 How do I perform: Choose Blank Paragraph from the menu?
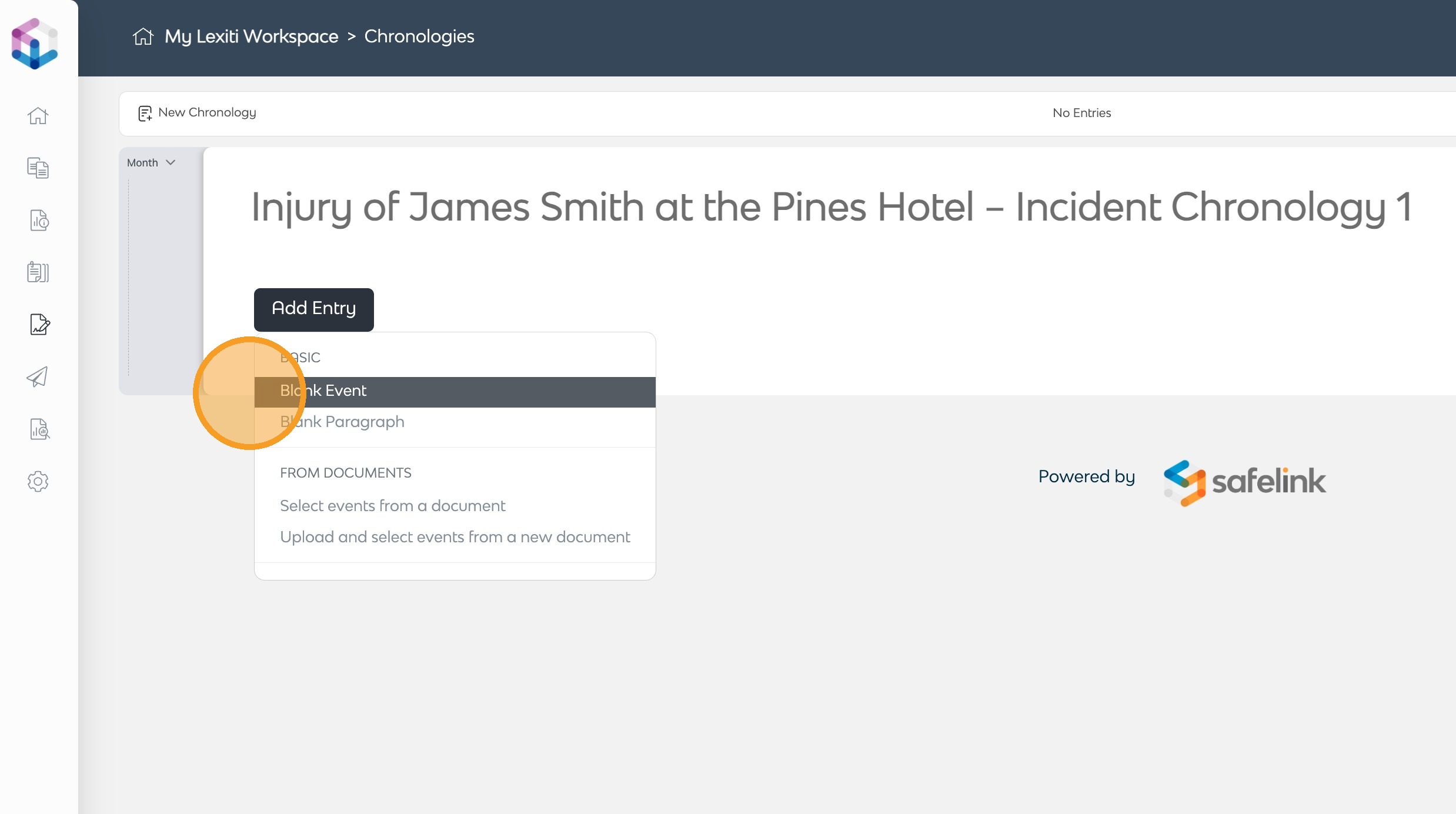(342, 422)
